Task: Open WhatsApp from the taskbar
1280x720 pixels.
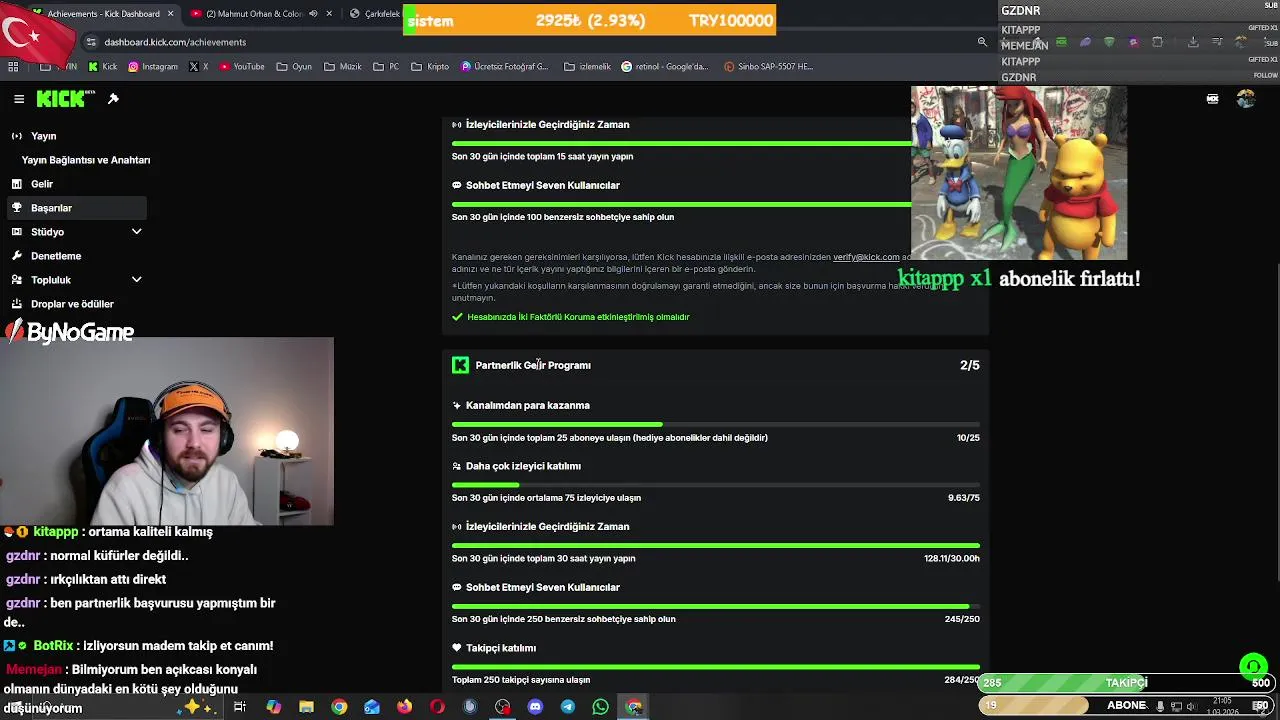Action: coord(600,707)
